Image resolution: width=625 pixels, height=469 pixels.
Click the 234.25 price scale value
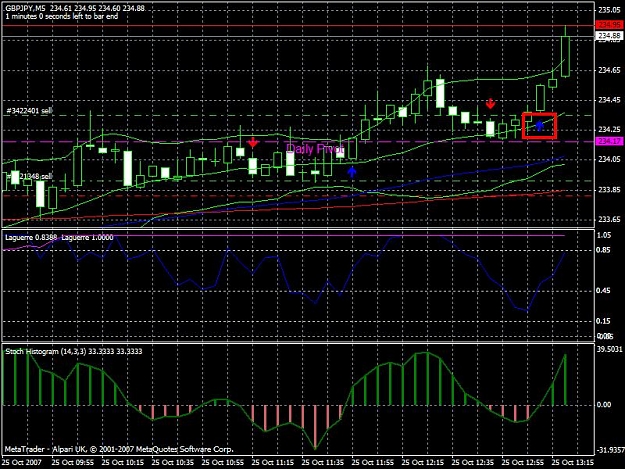[609, 130]
